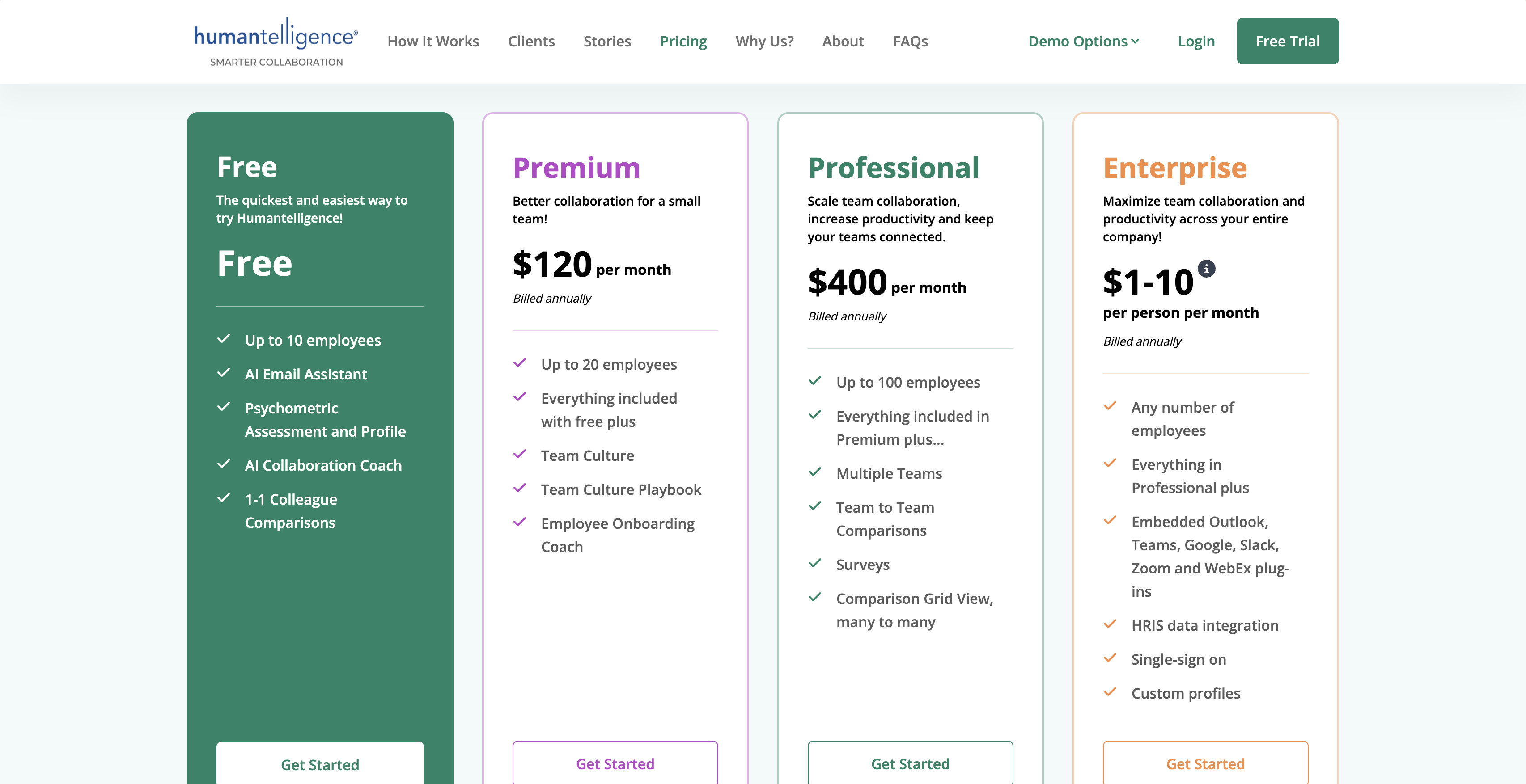Click the AI Collaboration Coach checkmark icon
The width and height of the screenshot is (1526, 784).
pyautogui.click(x=224, y=464)
